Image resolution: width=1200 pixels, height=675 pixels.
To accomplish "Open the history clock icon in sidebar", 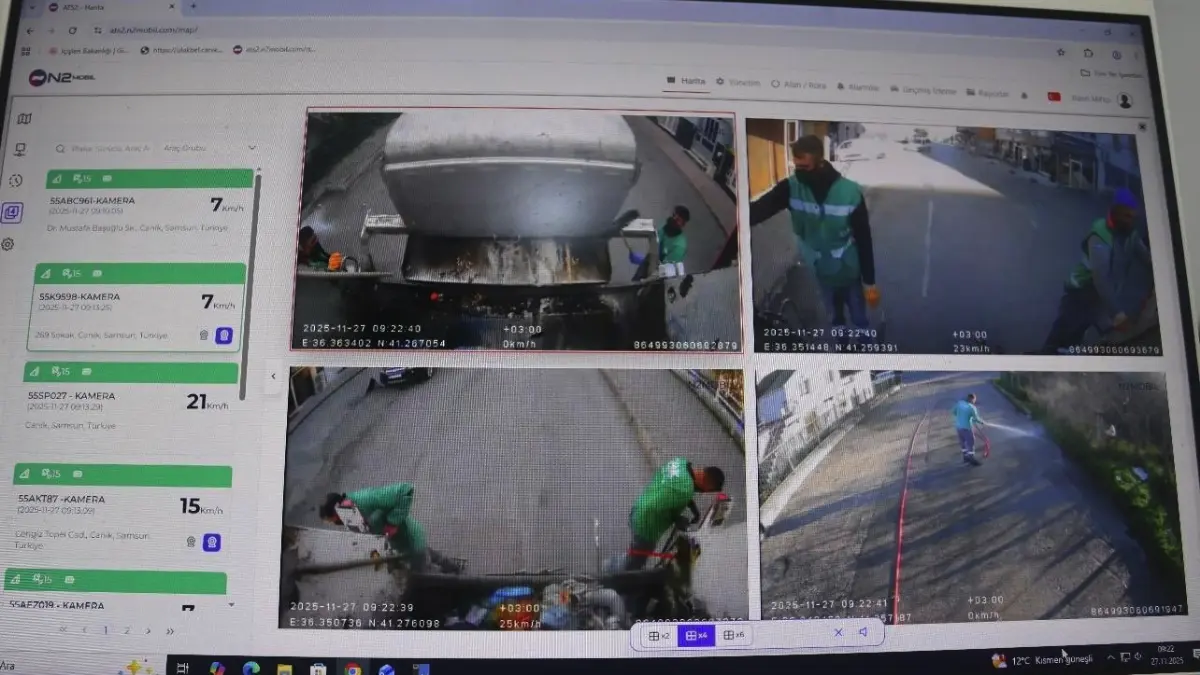I will click(16, 181).
